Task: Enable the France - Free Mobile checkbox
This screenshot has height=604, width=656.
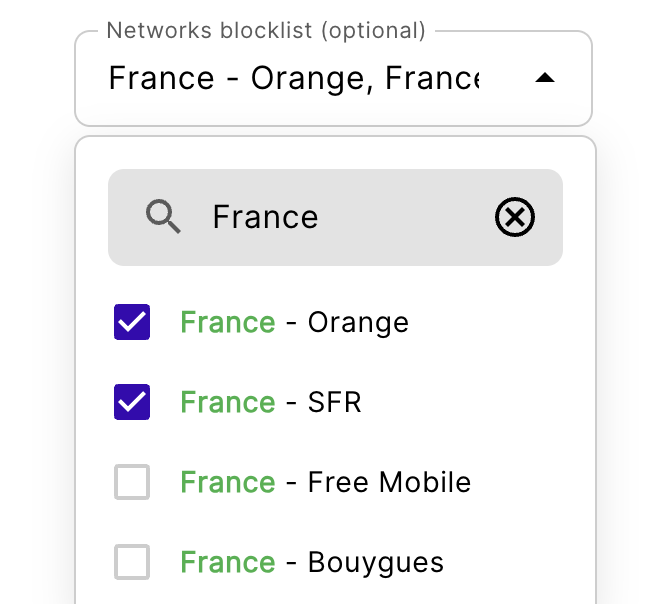Action: (x=132, y=482)
